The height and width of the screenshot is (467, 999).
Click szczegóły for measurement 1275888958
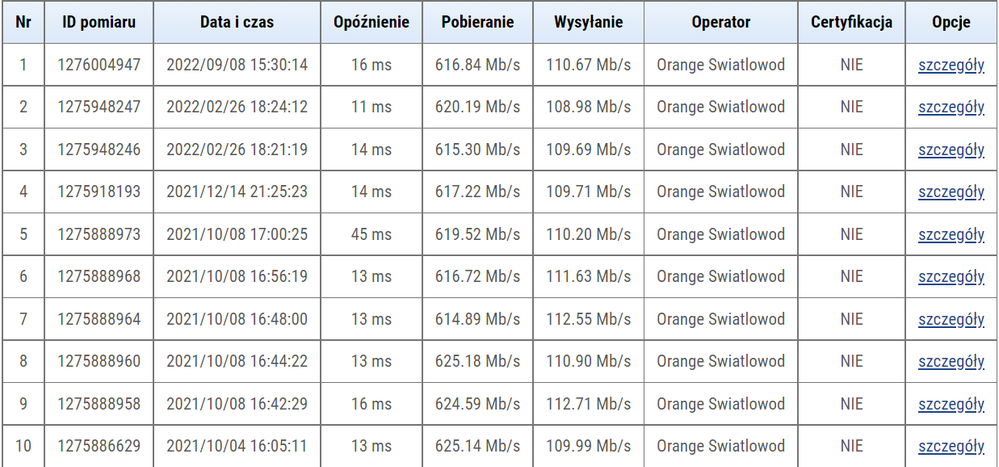click(951, 404)
